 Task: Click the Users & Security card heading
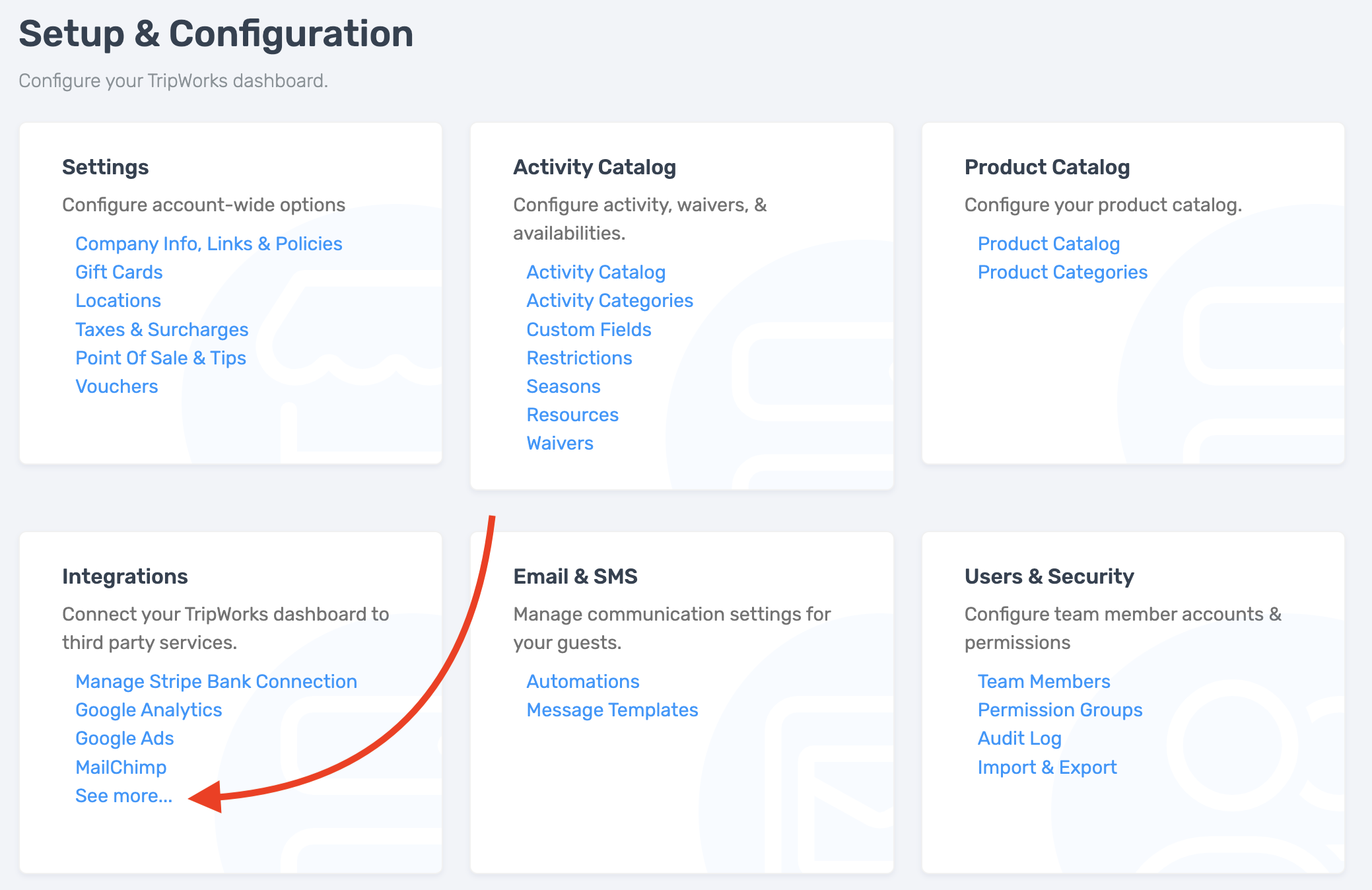coord(1049,576)
